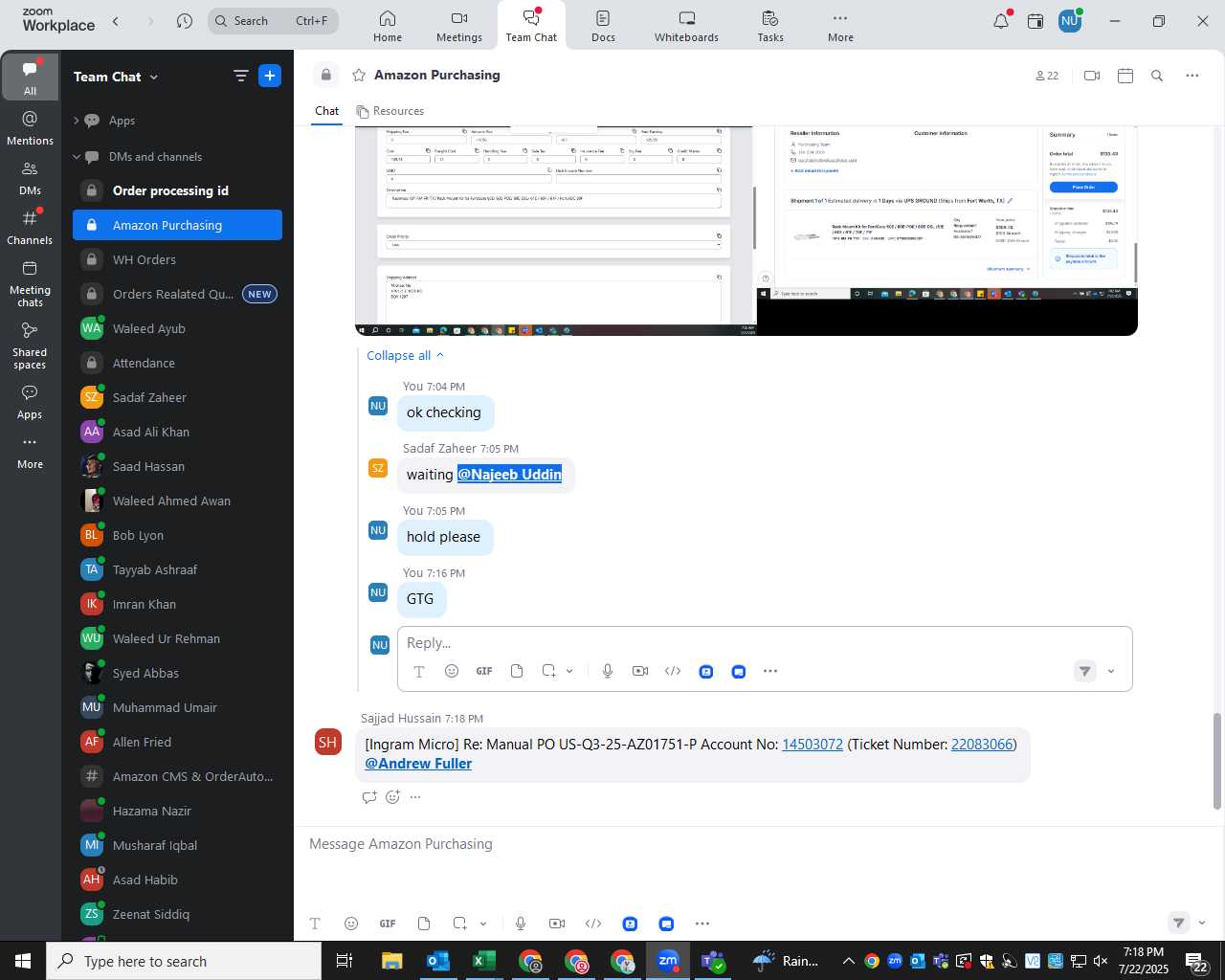Screen dimensions: 1225x980
Task: Star the Amazon Purchasing channel
Action: (x=359, y=75)
